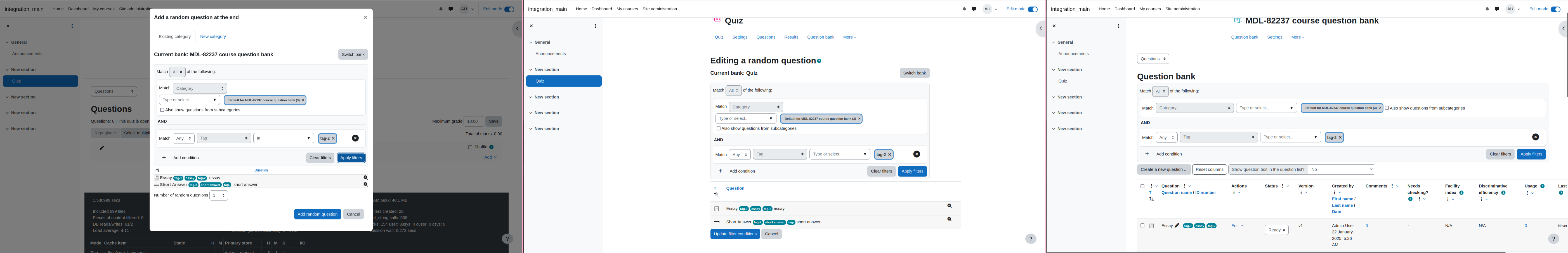The width and height of the screenshot is (1568, 253).
Task: Open the Edit actions menu for Essay
Action: click(1237, 226)
